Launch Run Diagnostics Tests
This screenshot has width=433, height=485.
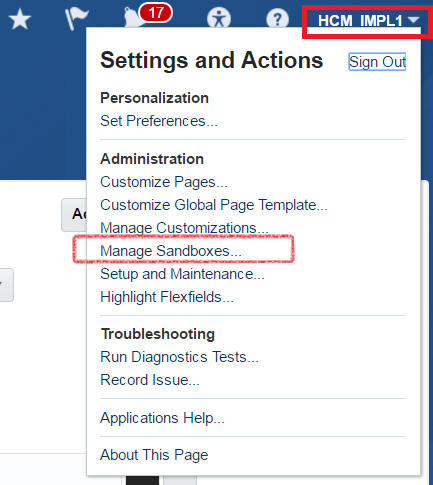[x=179, y=357]
